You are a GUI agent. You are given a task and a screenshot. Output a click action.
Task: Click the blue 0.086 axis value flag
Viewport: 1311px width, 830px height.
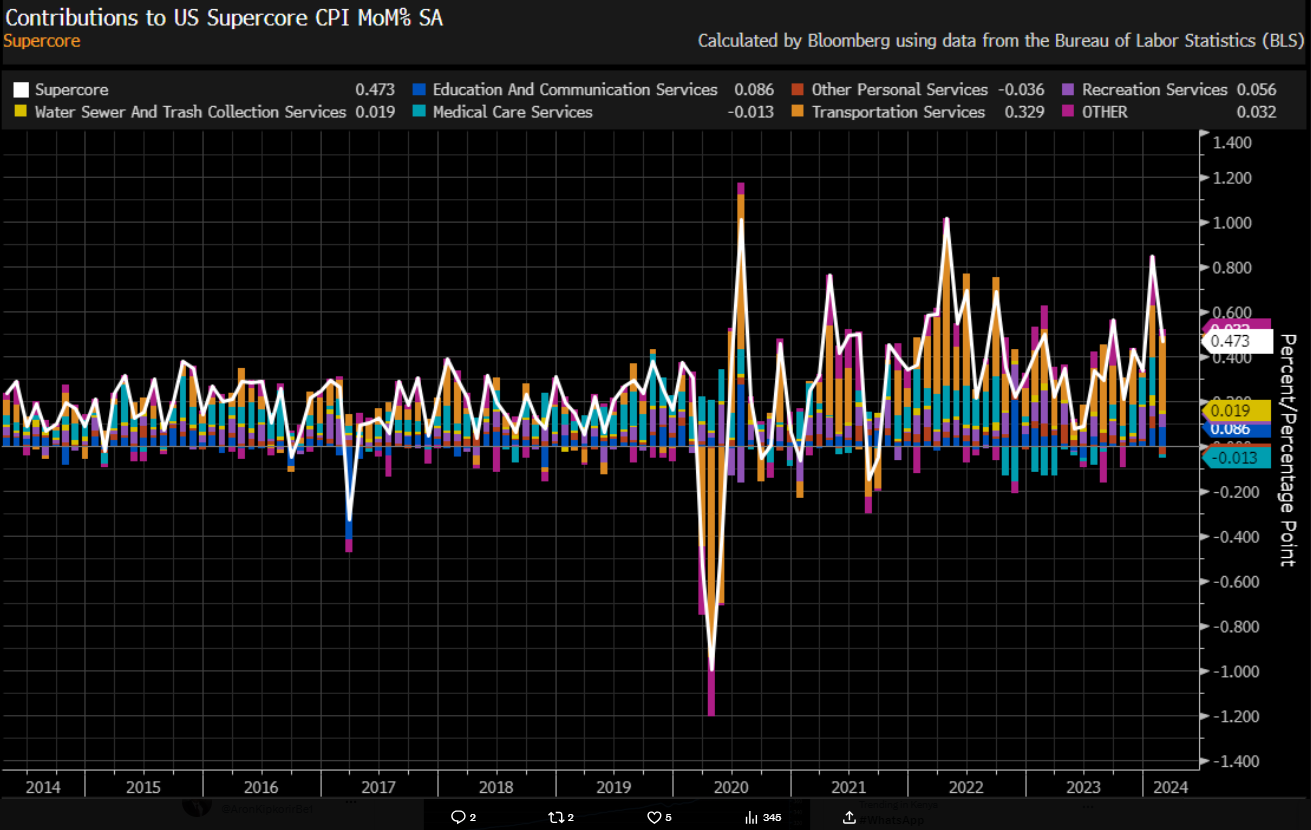coord(1236,429)
